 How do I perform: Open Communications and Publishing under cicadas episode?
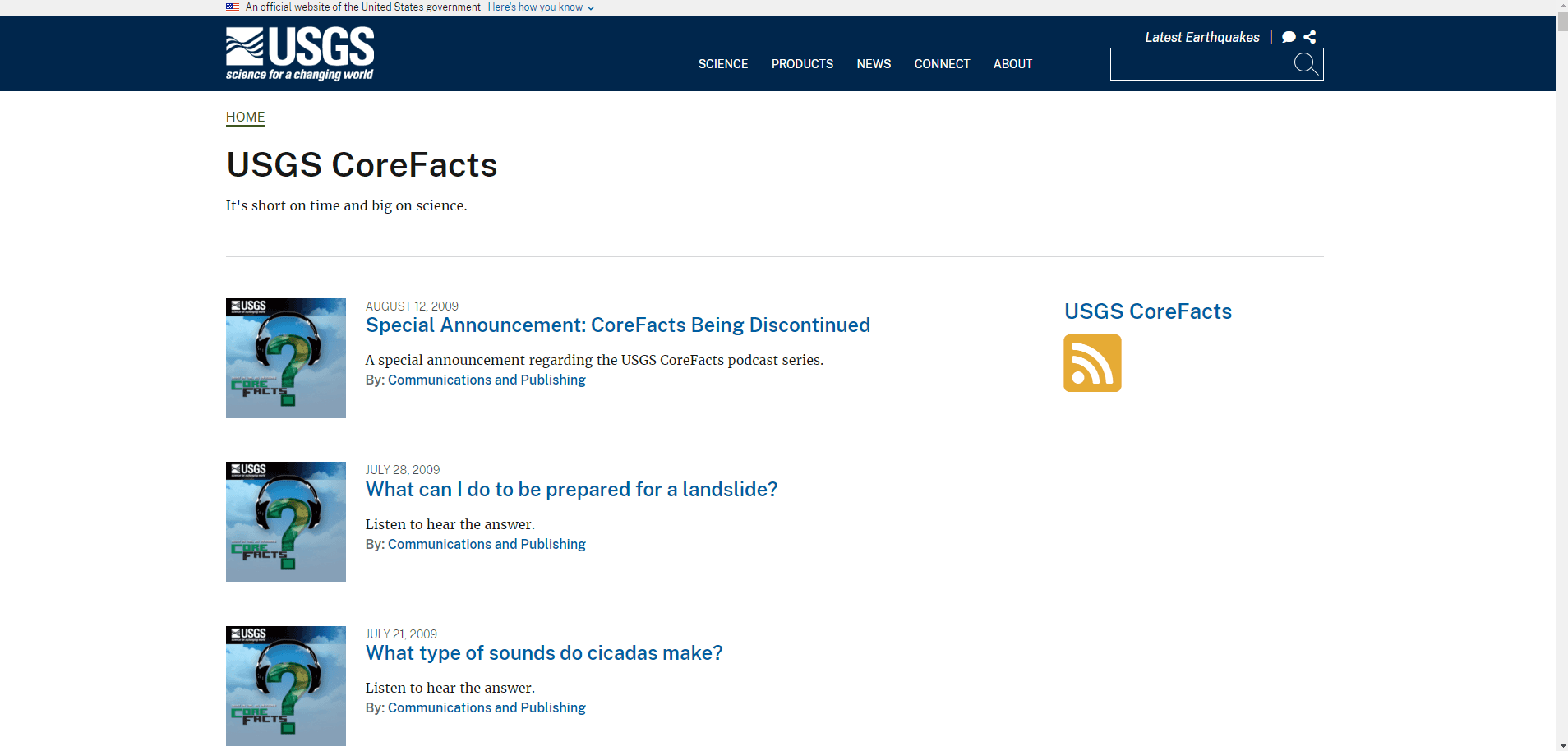click(487, 707)
